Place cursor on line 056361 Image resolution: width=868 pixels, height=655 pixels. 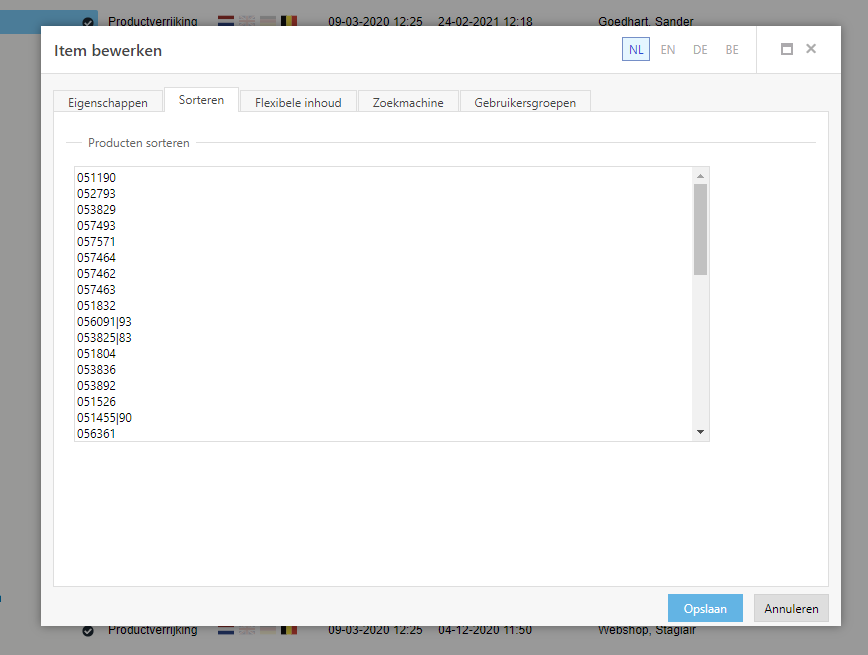pos(96,434)
